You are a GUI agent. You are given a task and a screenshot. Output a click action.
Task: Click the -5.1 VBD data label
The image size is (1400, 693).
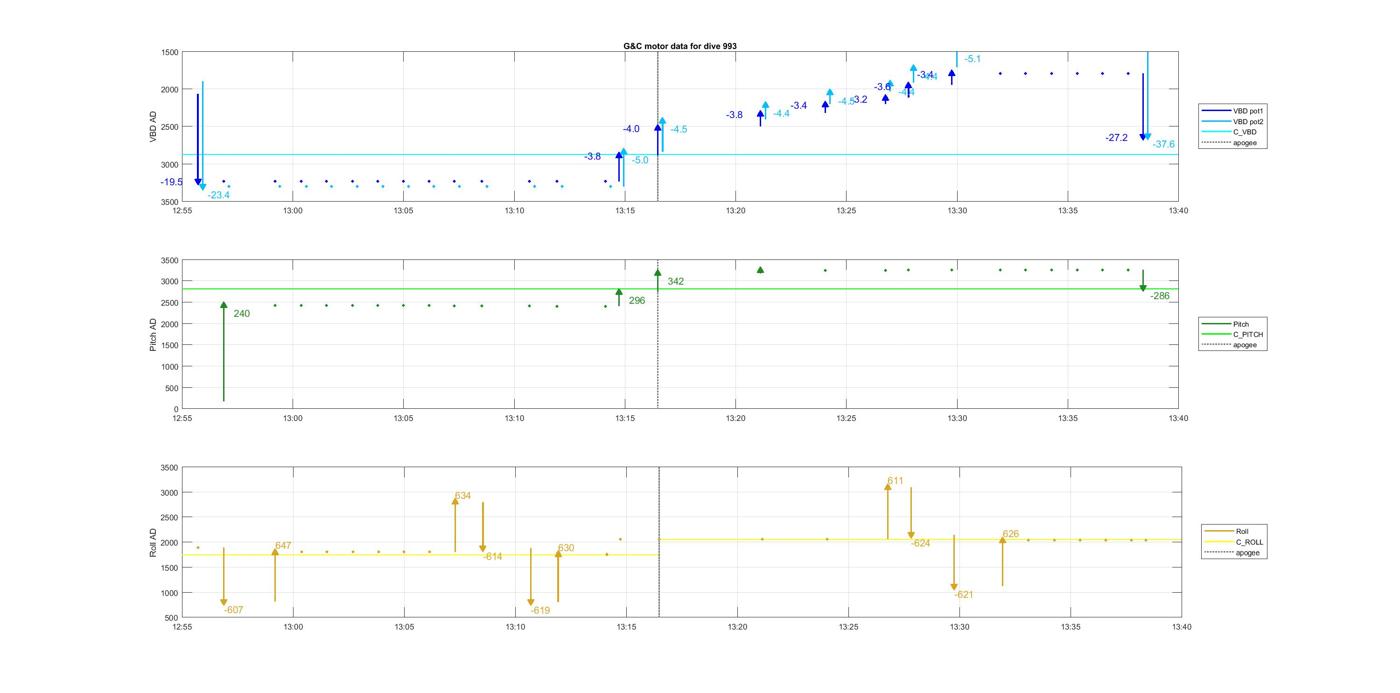[972, 59]
